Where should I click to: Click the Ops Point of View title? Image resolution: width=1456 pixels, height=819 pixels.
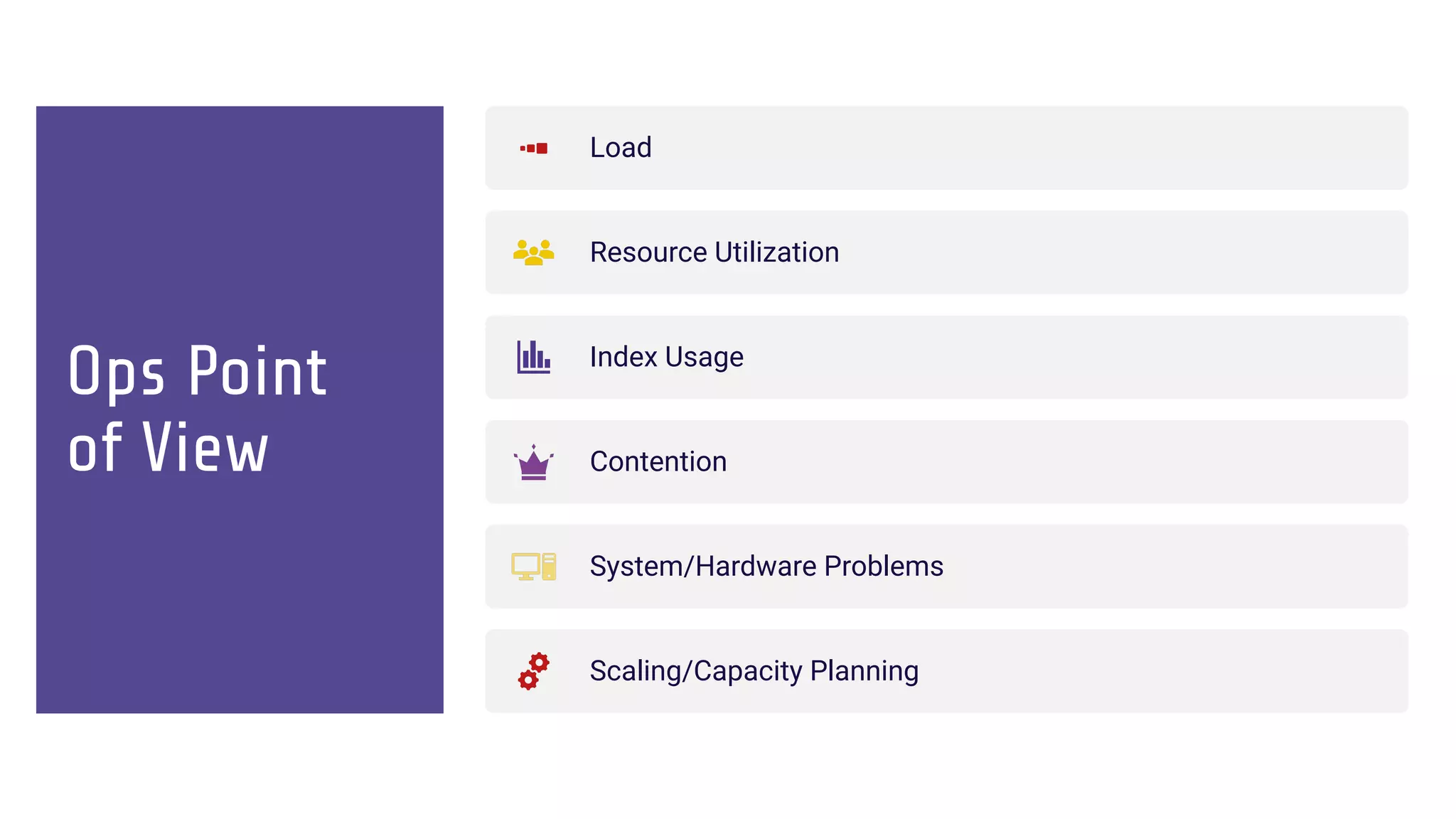[198, 409]
